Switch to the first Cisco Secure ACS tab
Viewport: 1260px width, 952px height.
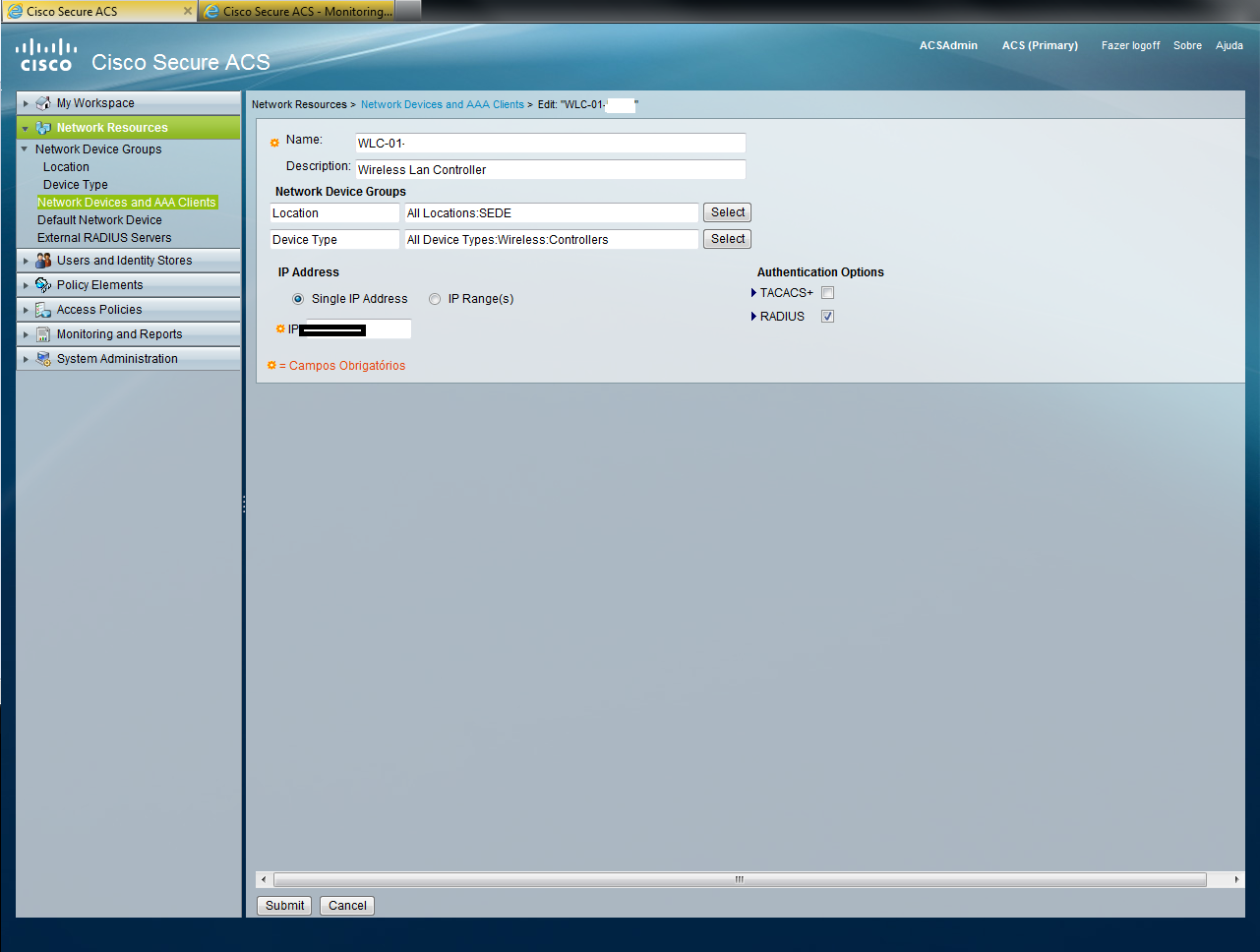[x=98, y=11]
